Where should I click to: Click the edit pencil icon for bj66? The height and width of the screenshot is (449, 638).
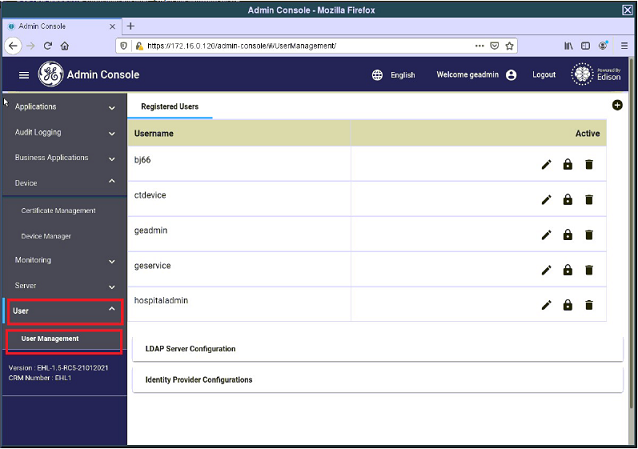[546, 165]
